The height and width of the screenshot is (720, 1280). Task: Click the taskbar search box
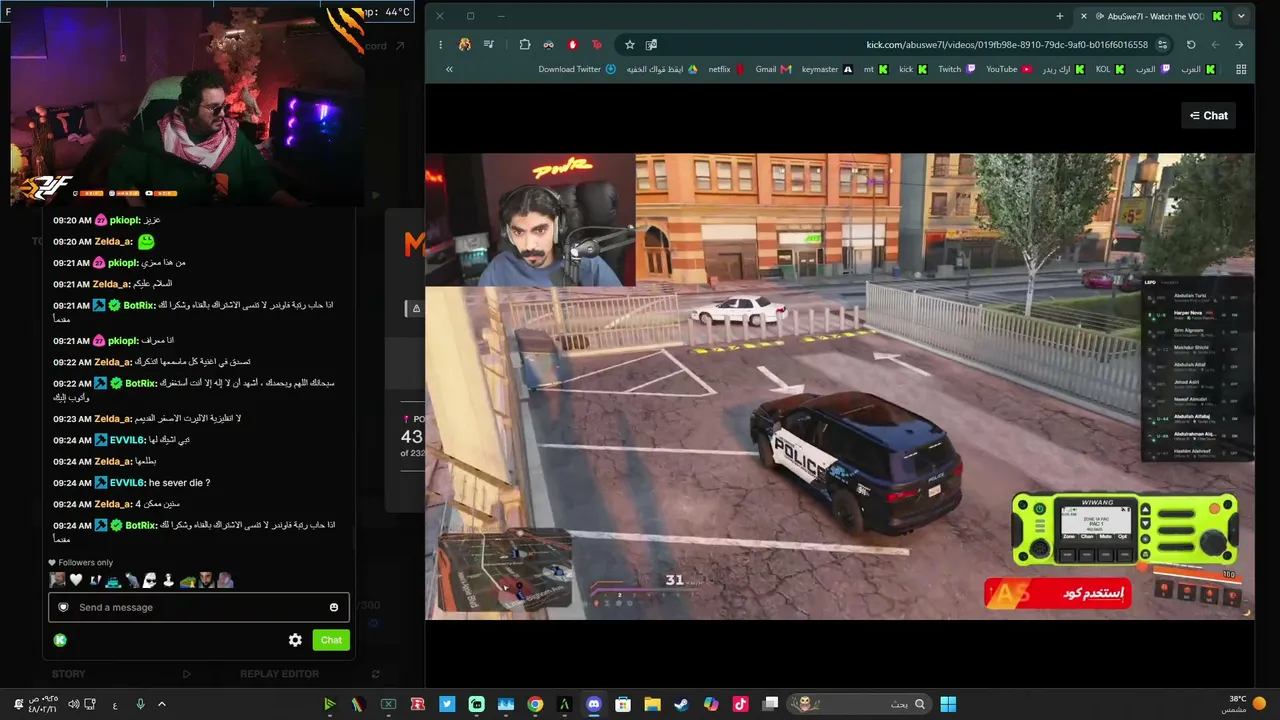[859, 704]
